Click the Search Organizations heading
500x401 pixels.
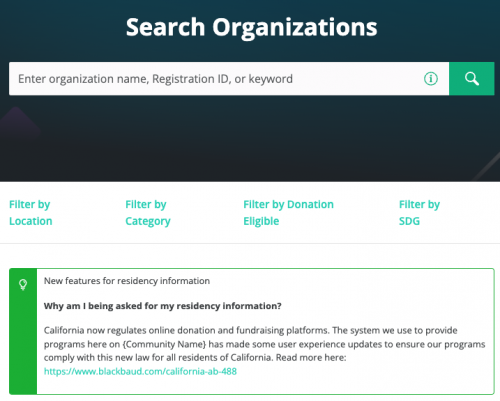(x=252, y=27)
